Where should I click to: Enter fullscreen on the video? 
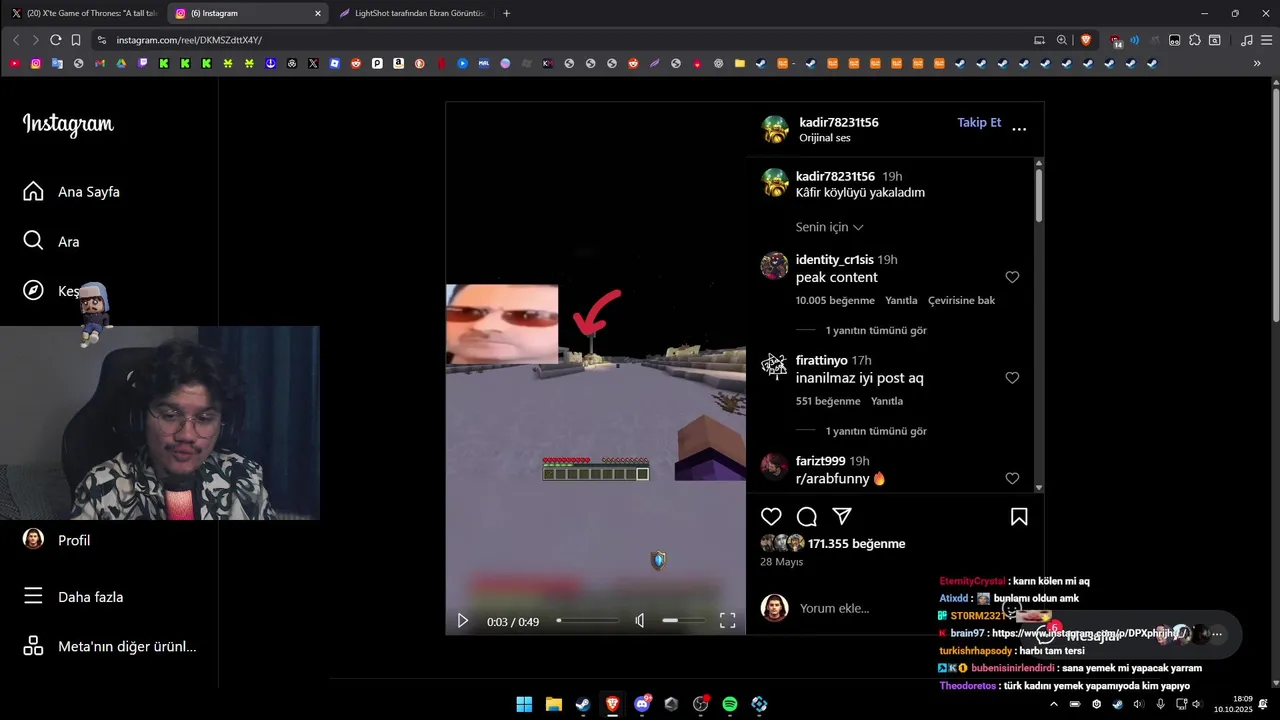pyautogui.click(x=728, y=621)
